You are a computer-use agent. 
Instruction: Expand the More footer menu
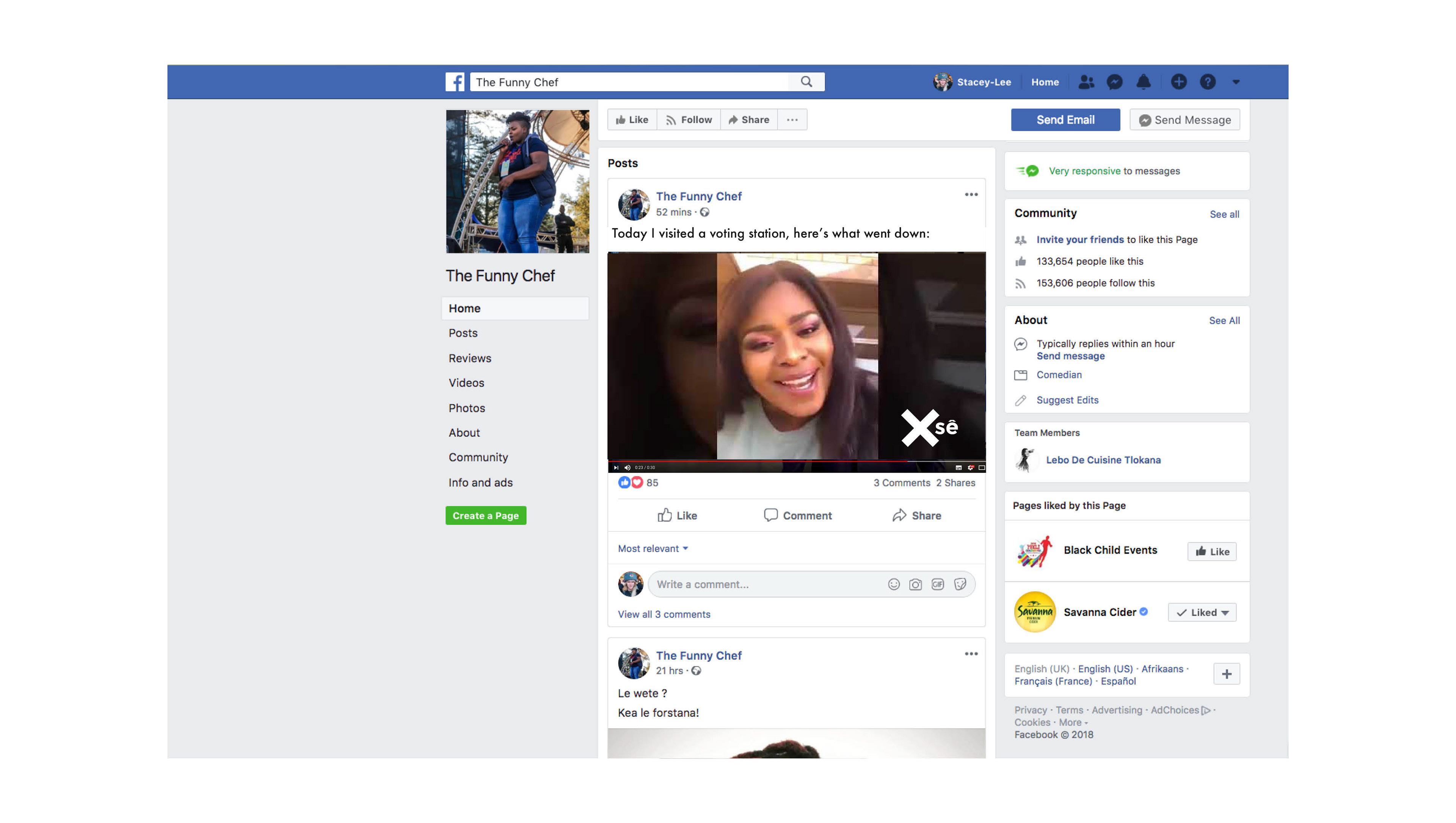tap(1073, 723)
